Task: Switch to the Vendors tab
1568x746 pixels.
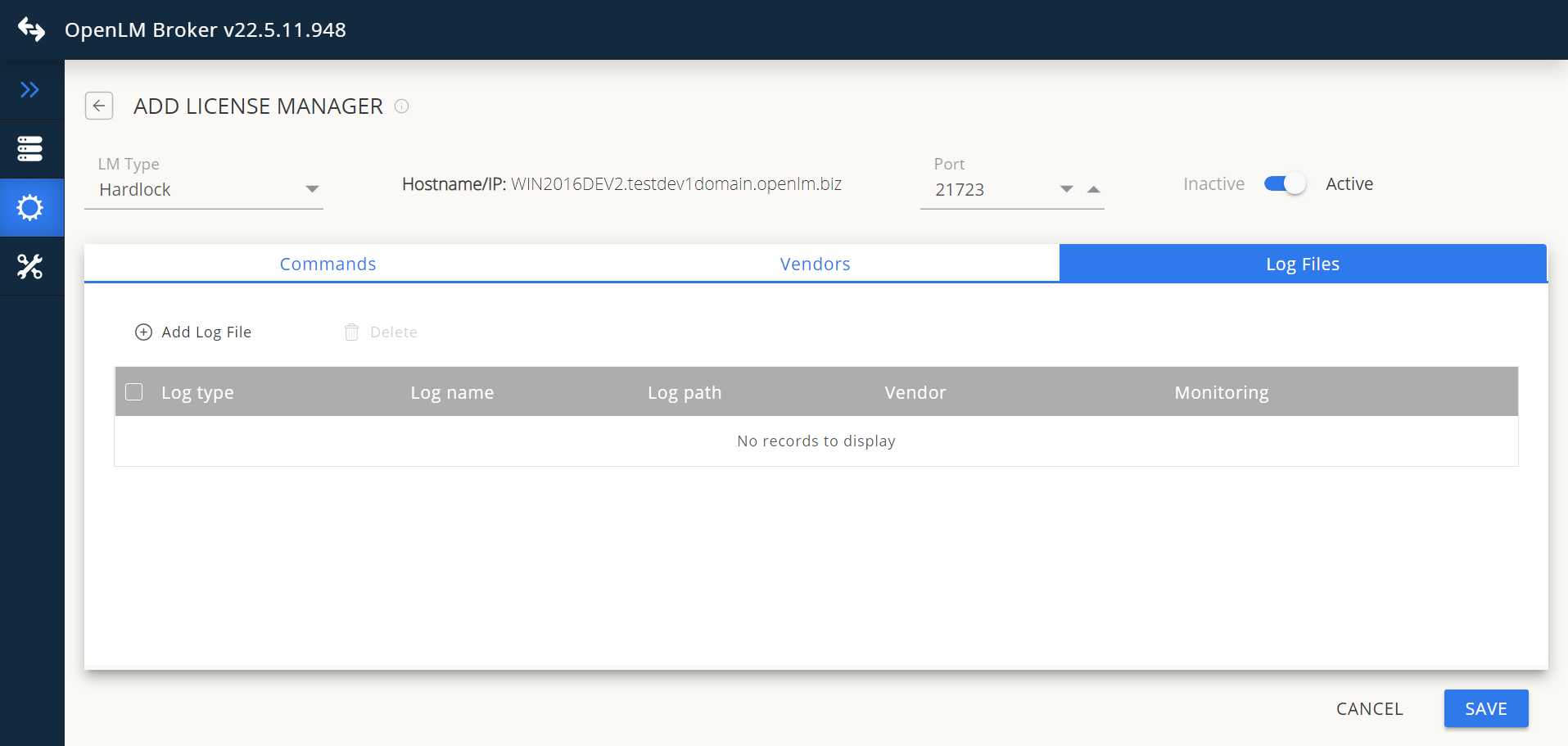Action: pyautogui.click(x=815, y=264)
